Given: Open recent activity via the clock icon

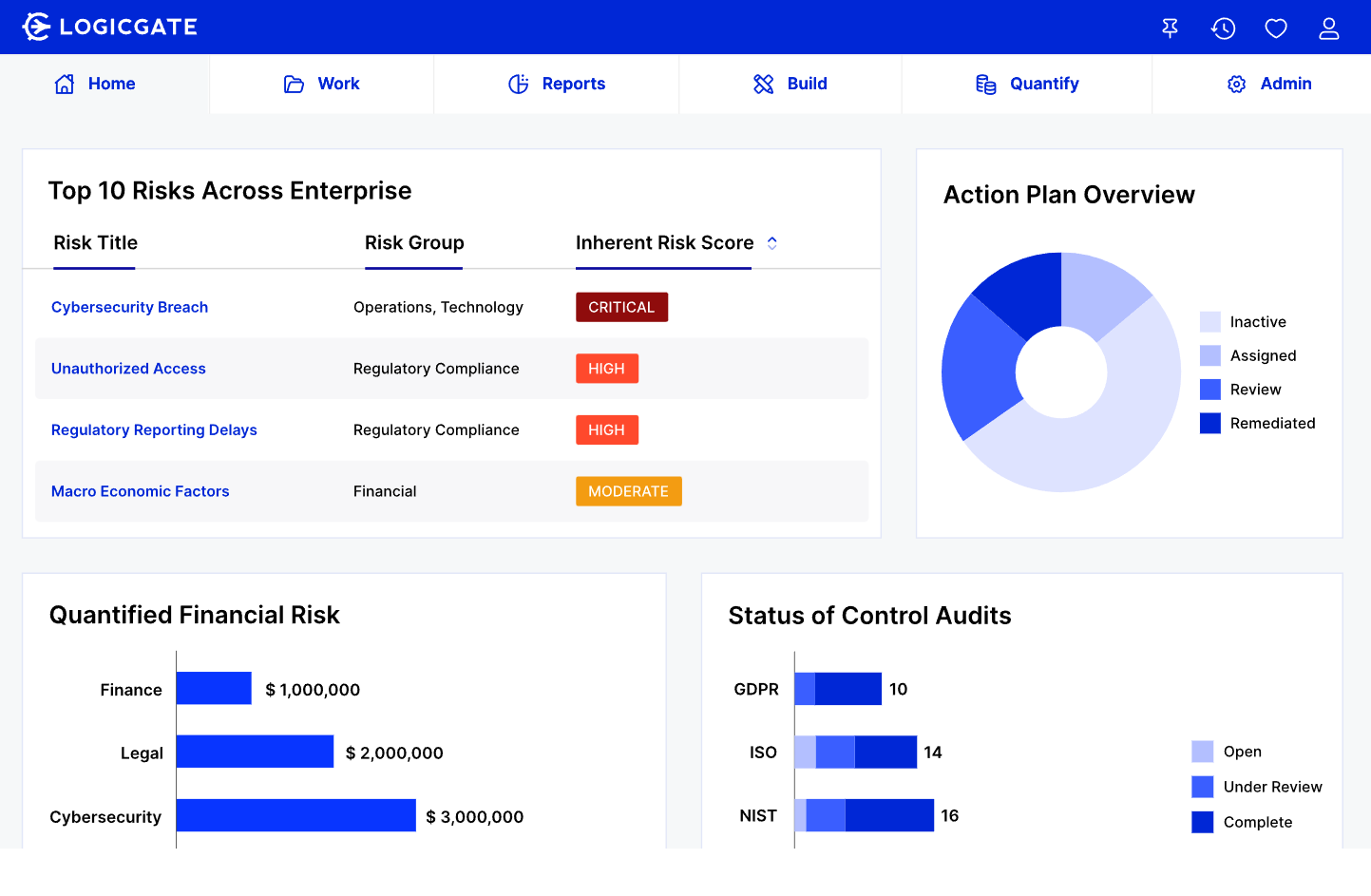Looking at the screenshot, I should point(1223,28).
